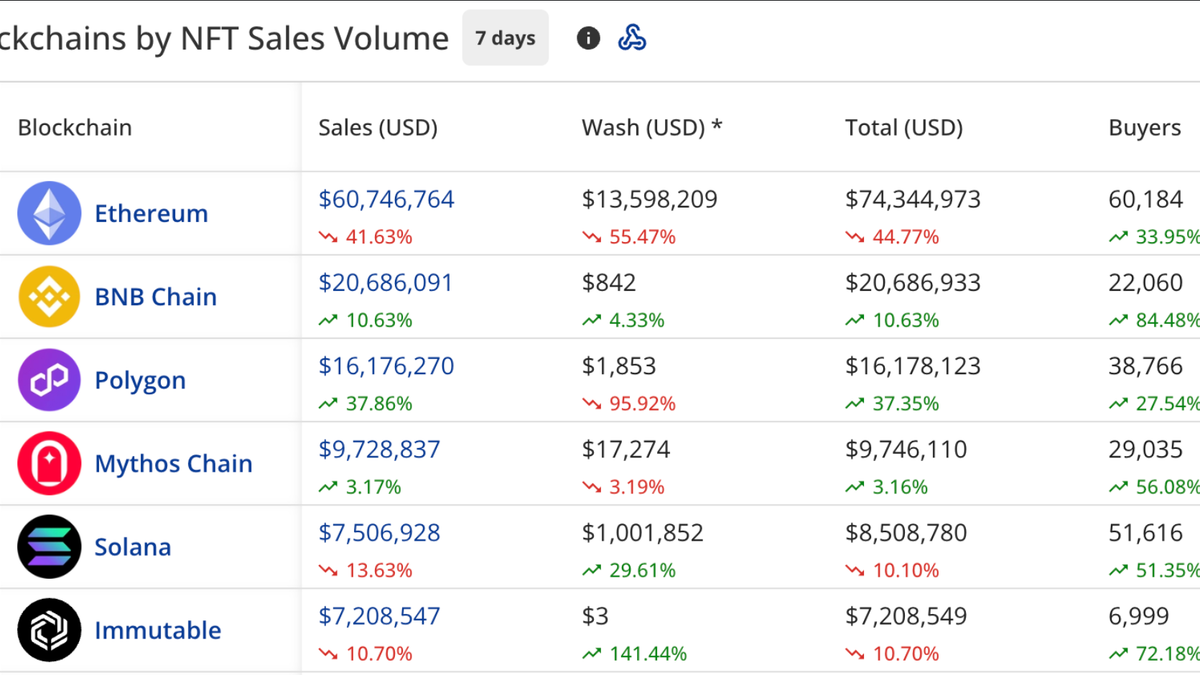Click Polygon sales change 37.86%

click(x=366, y=404)
